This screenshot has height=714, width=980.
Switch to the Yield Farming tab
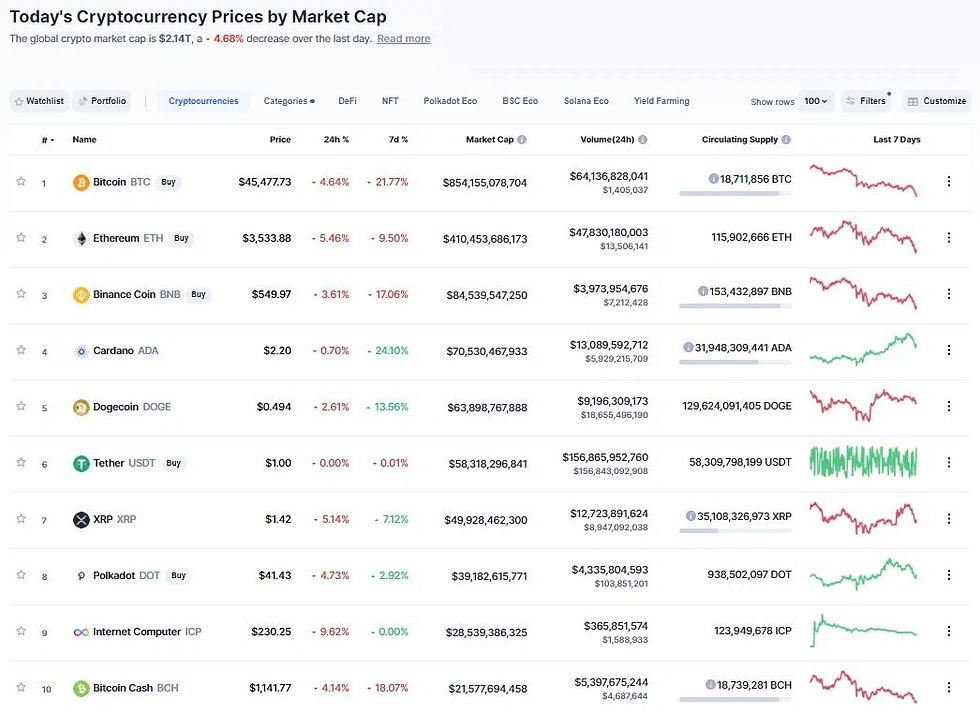(661, 101)
